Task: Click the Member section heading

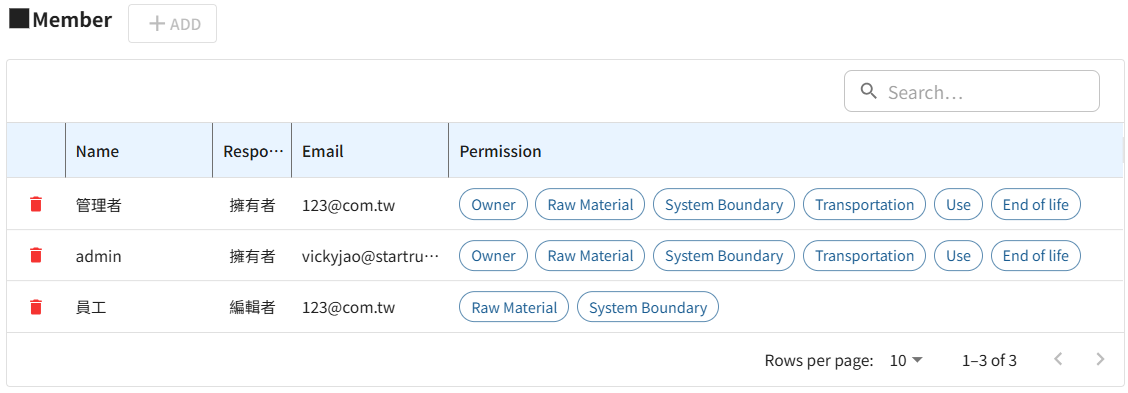Action: click(72, 19)
